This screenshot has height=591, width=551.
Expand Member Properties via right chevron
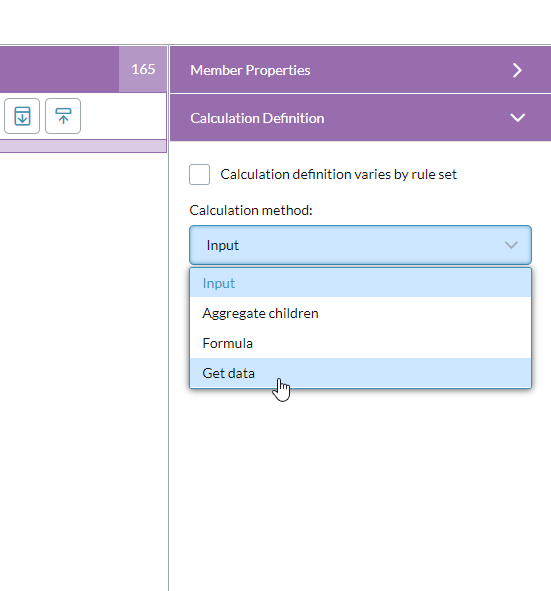(517, 70)
